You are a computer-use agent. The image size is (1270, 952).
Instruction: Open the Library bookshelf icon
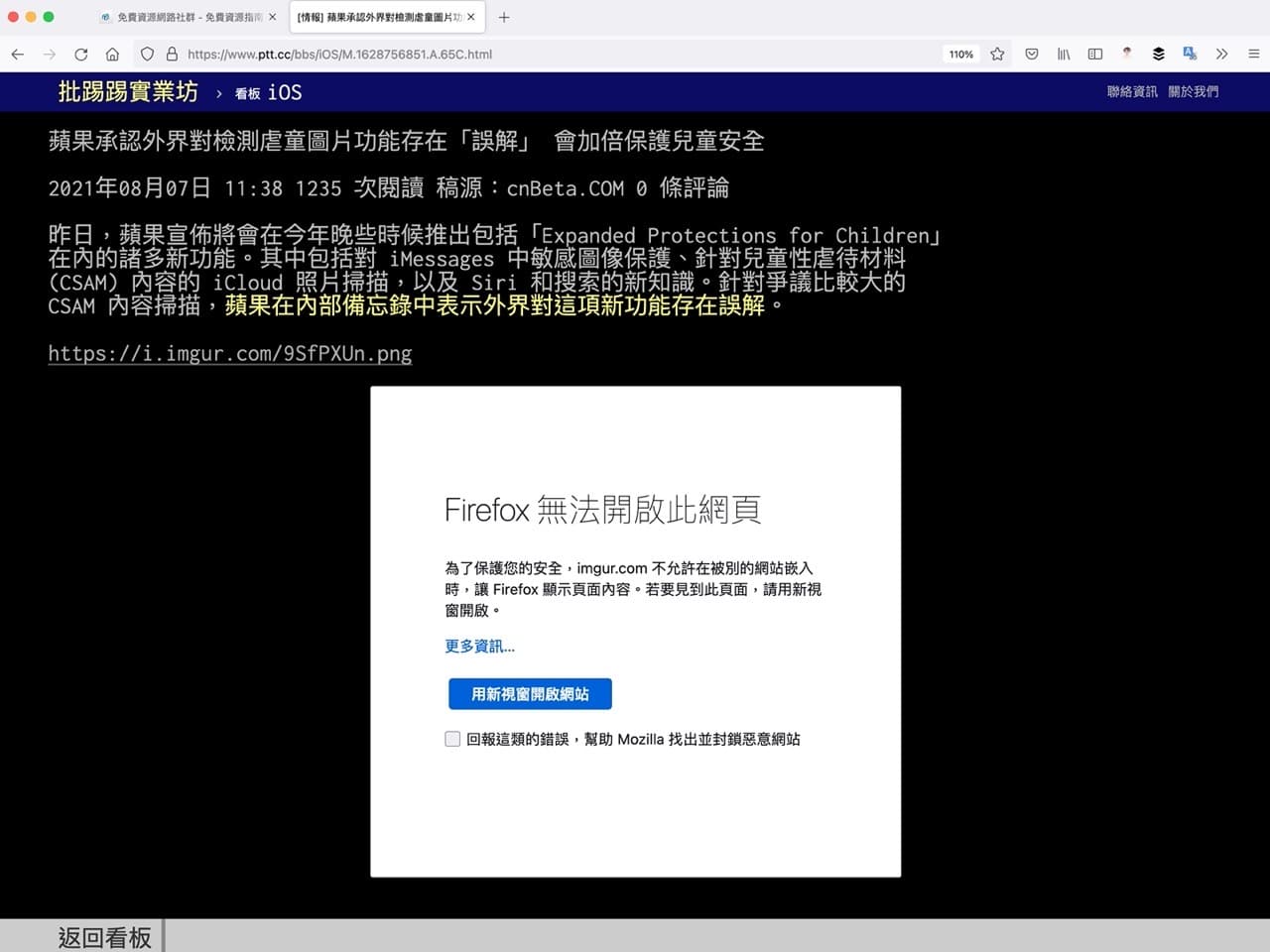coord(1064,54)
